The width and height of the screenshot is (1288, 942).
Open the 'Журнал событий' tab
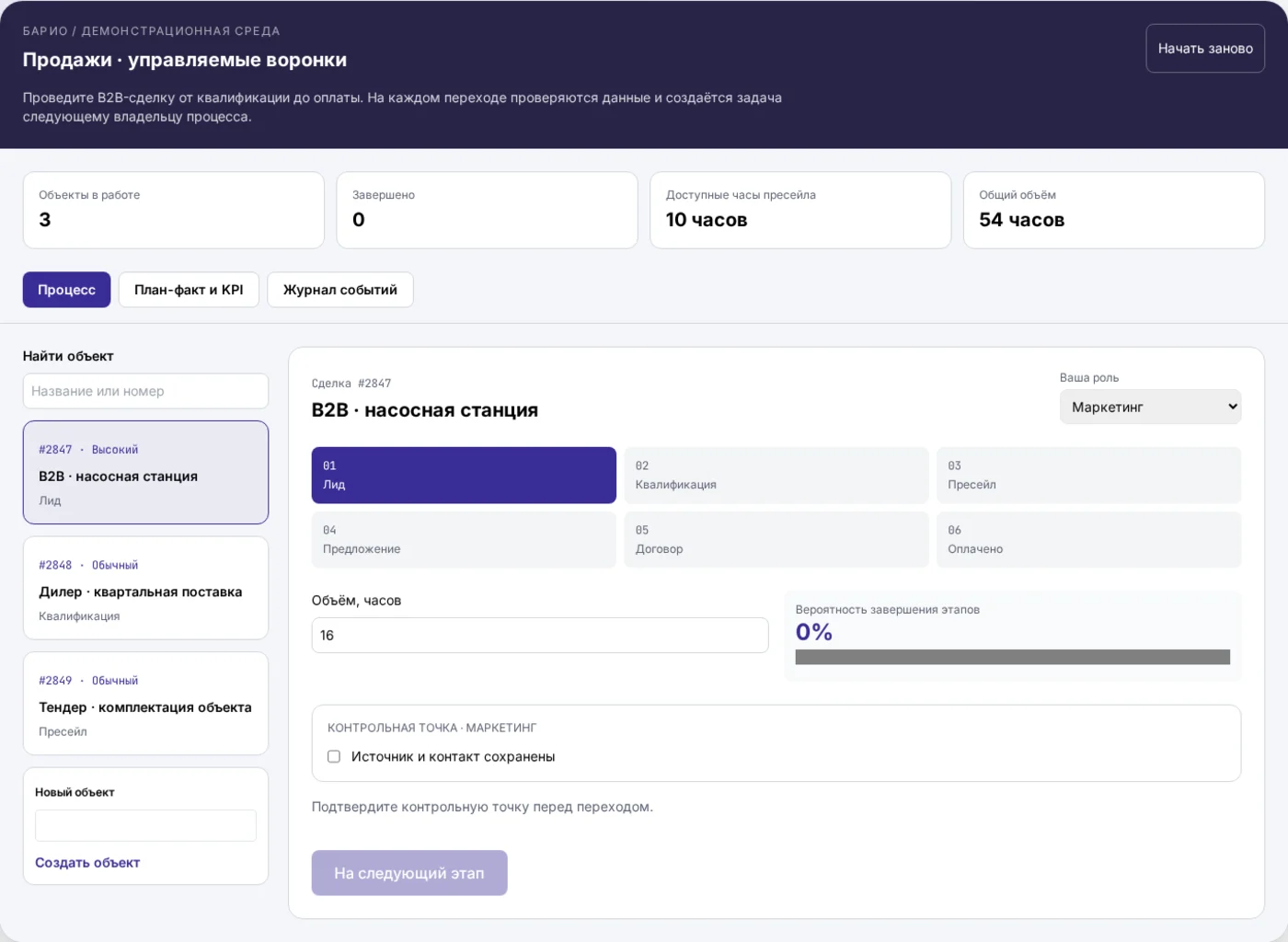[340, 290]
